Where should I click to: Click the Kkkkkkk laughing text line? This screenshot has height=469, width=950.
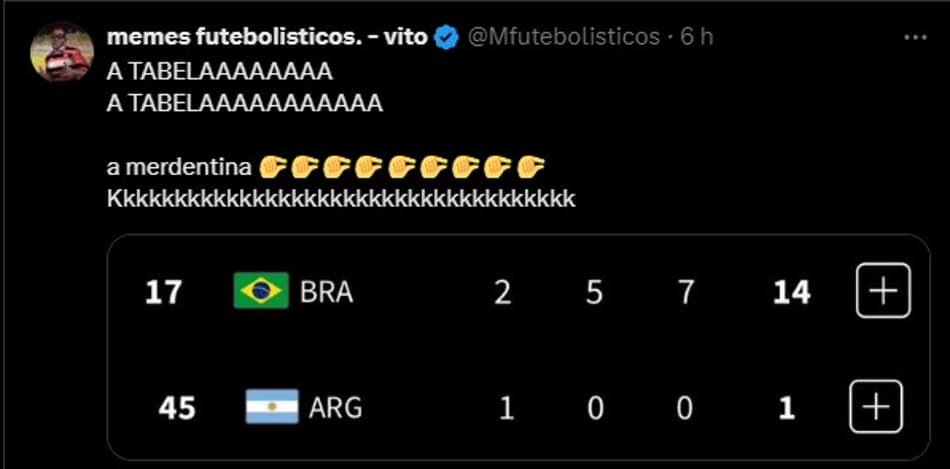click(x=340, y=199)
